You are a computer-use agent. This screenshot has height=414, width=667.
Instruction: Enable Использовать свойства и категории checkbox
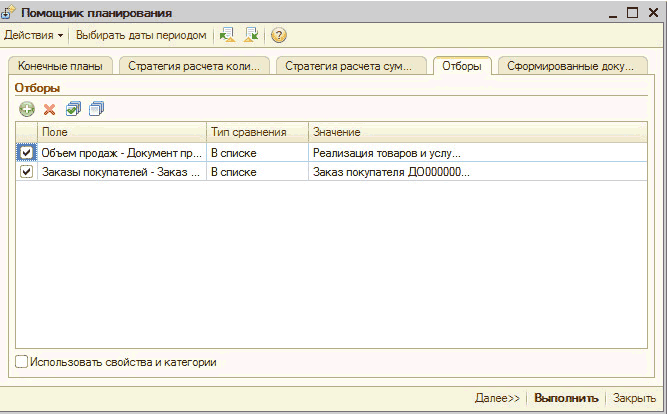[x=22, y=362]
